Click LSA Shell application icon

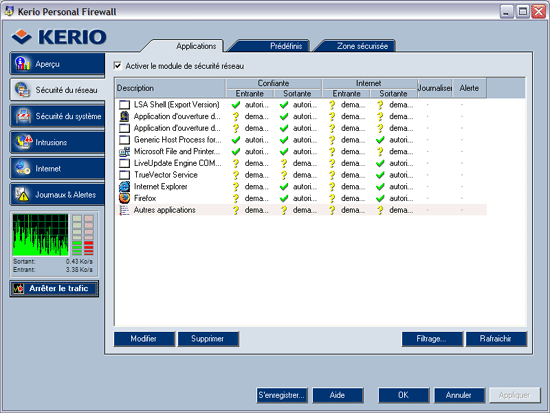point(124,105)
